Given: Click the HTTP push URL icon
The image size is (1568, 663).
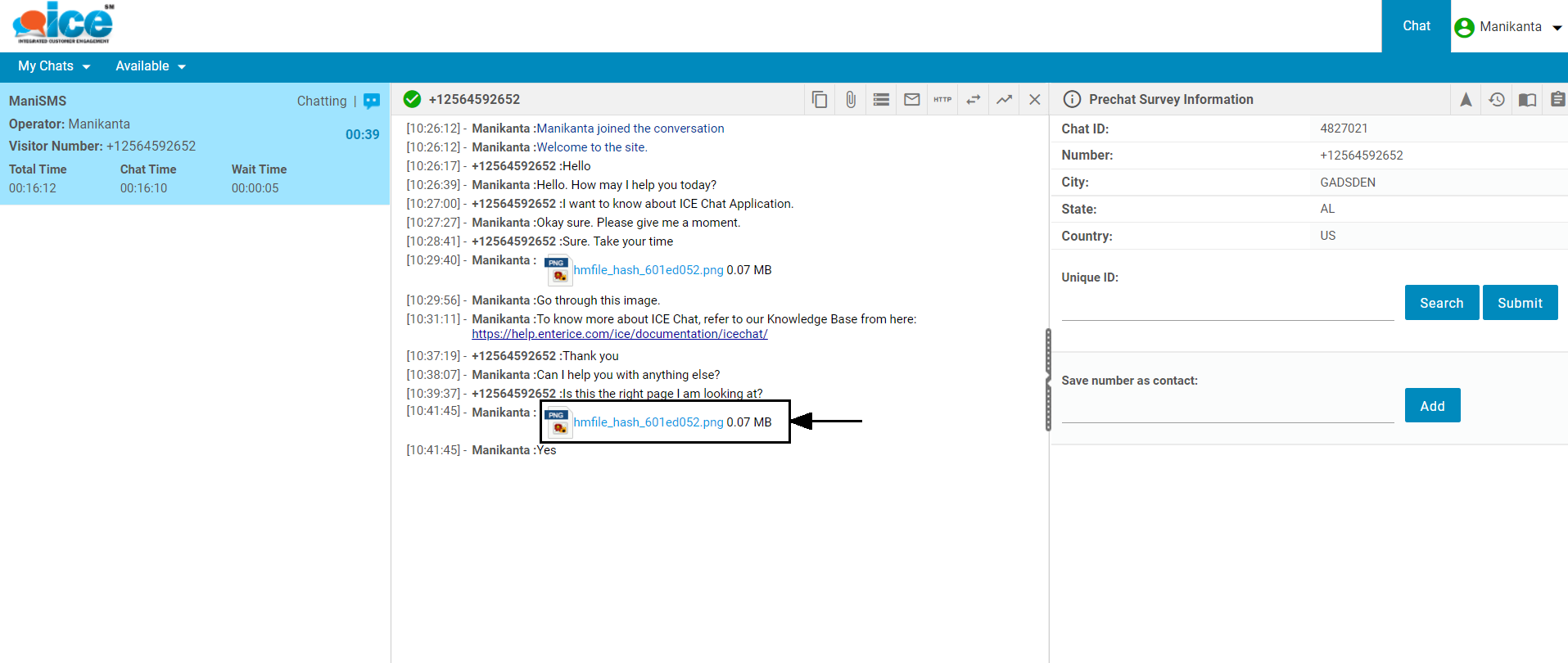Looking at the screenshot, I should click(x=942, y=100).
